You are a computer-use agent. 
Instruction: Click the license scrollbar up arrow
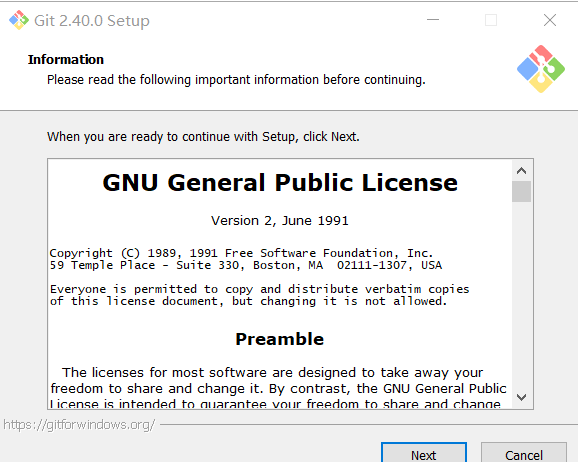pos(521,171)
